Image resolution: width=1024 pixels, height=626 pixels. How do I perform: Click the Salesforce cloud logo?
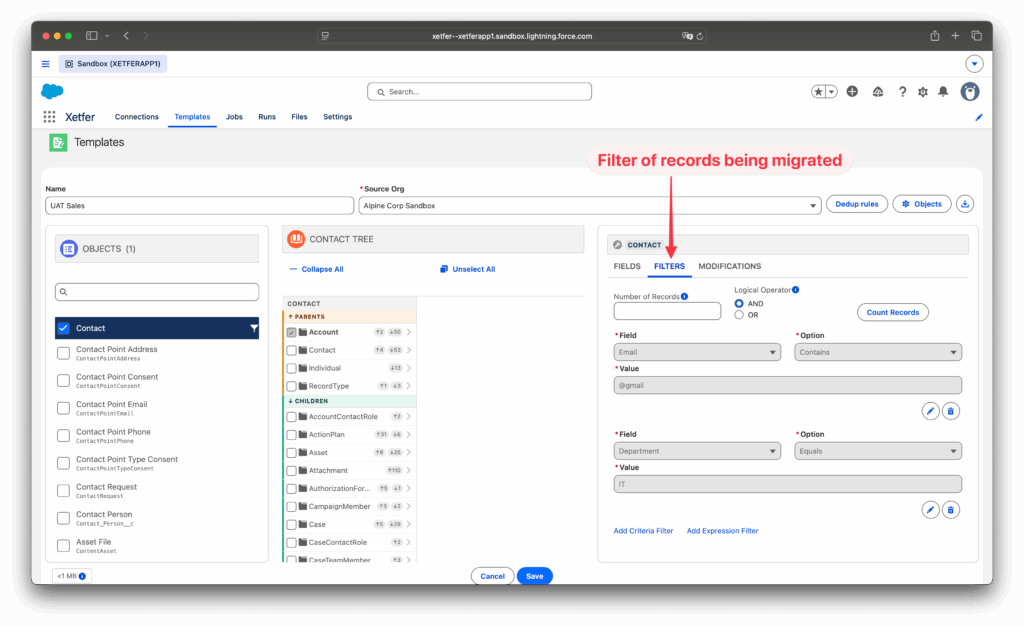pos(52,91)
